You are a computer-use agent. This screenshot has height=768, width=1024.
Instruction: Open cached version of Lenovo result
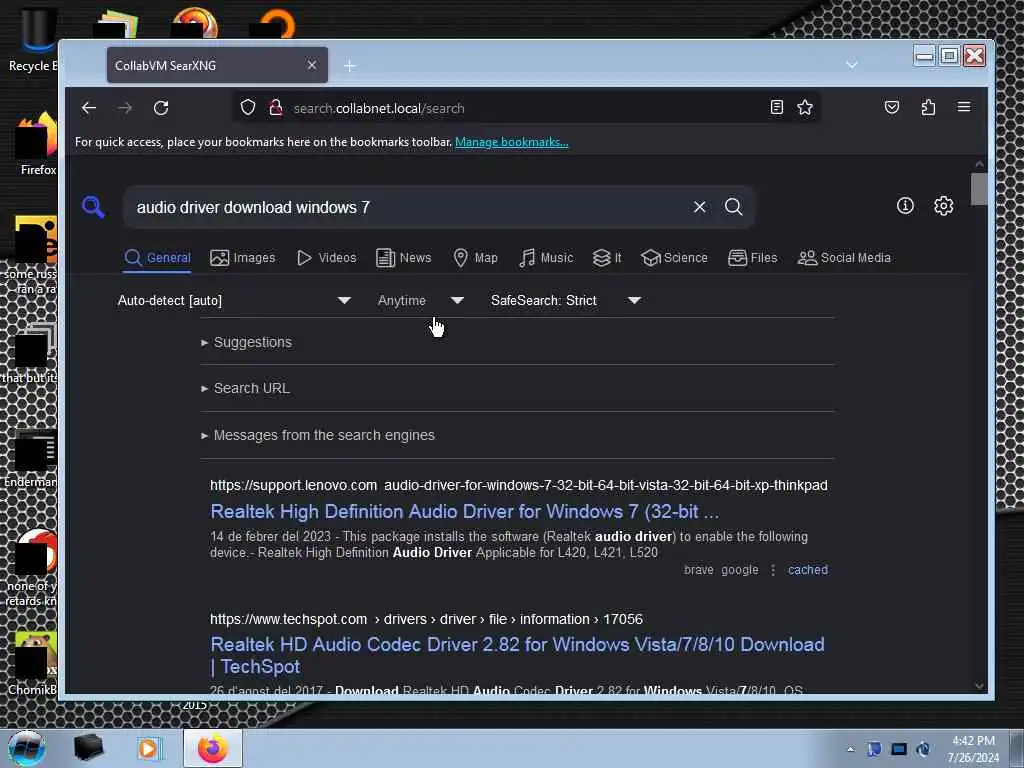pyautogui.click(x=808, y=569)
